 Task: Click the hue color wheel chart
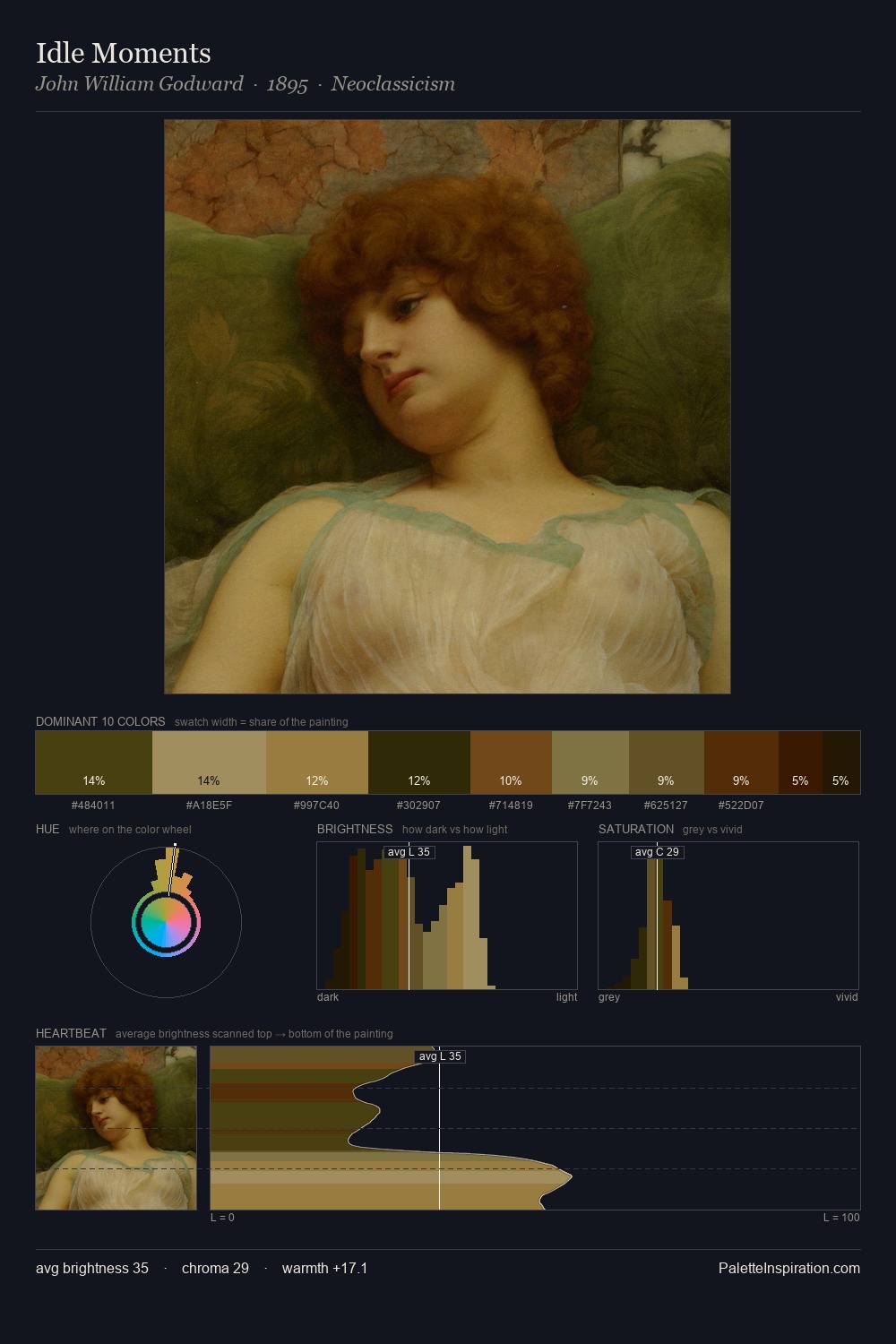[x=166, y=922]
